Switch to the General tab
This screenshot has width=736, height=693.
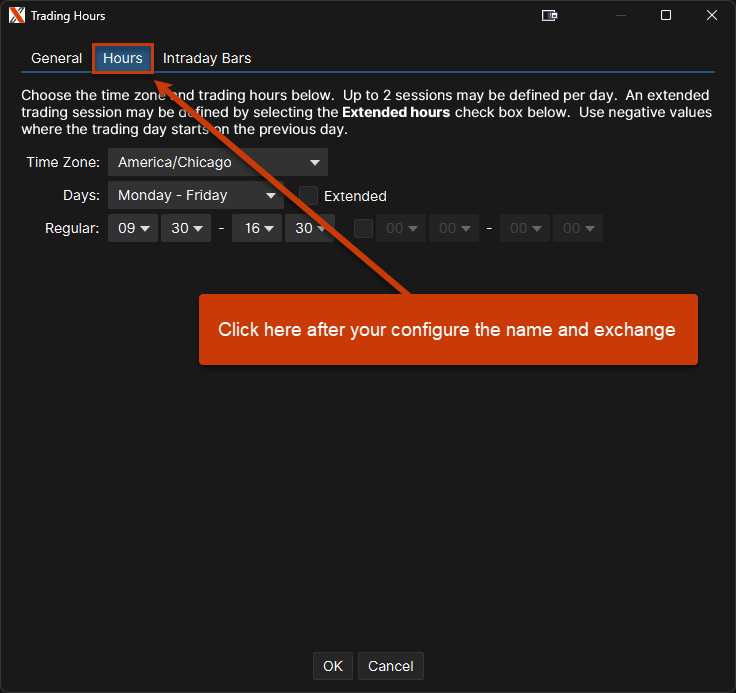56,58
